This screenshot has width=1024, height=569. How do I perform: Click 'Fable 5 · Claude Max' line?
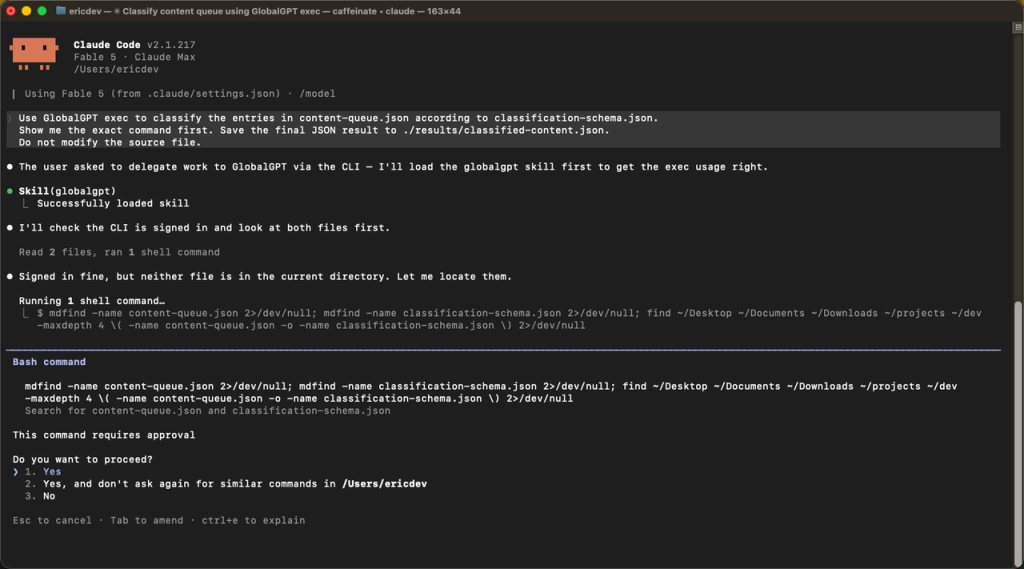coord(135,57)
